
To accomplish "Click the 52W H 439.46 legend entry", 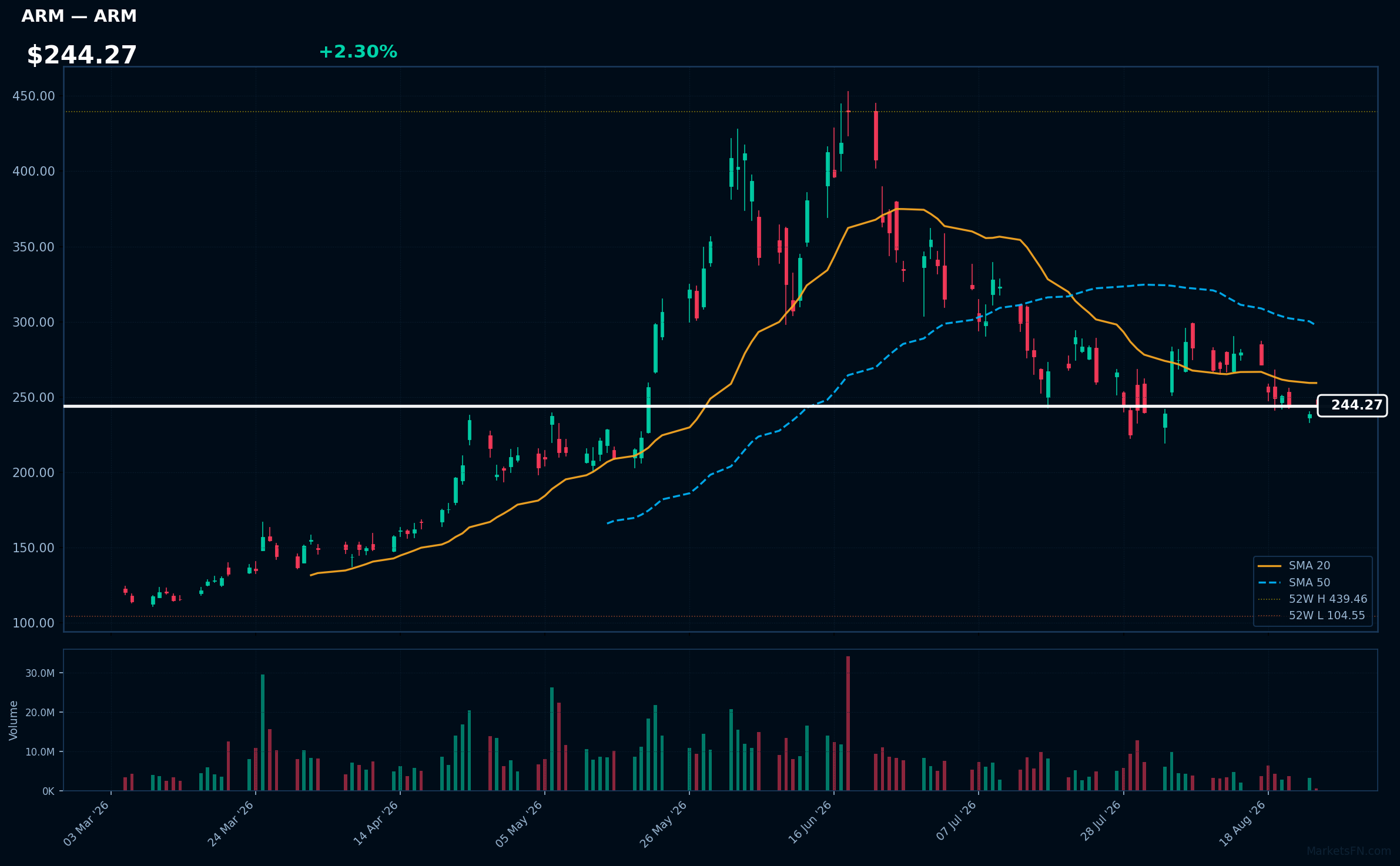I will click(1313, 599).
